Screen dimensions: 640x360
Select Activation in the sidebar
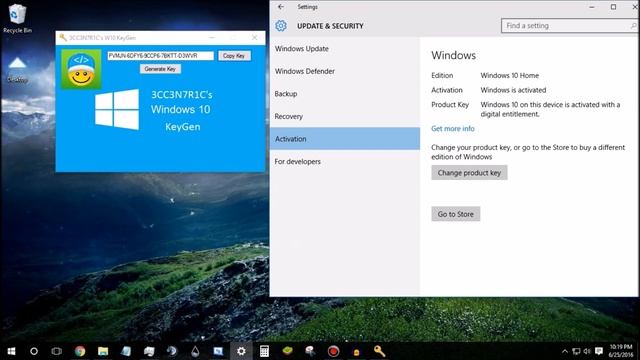[x=344, y=139]
